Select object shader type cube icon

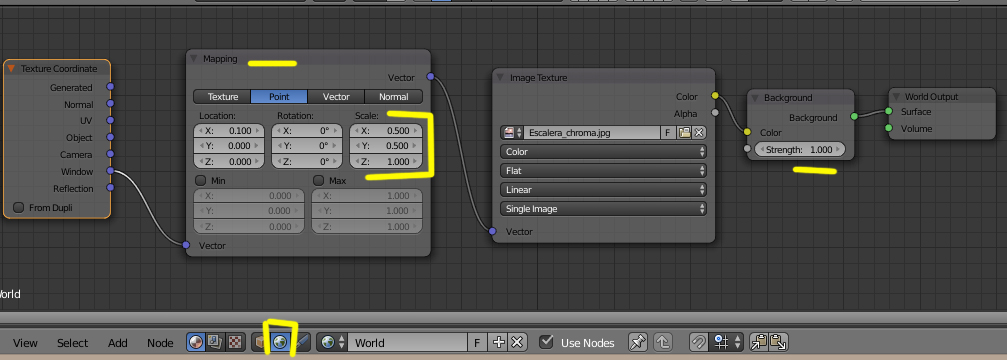tap(261, 343)
